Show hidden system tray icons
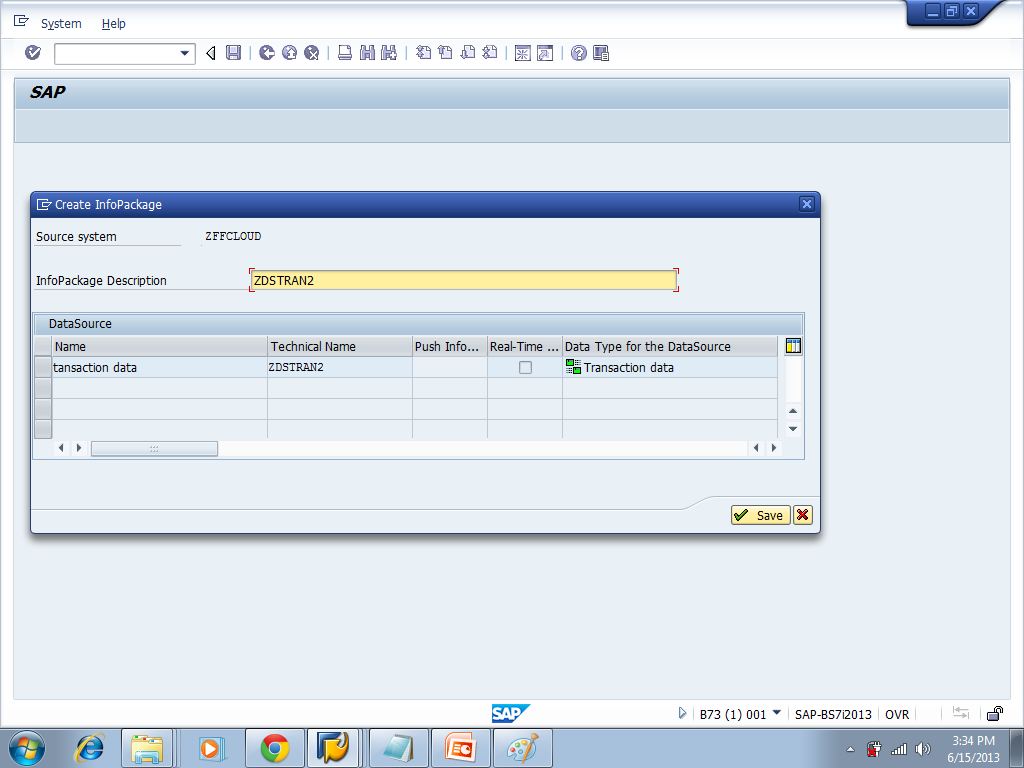Image resolution: width=1024 pixels, height=768 pixels. pyautogui.click(x=850, y=749)
